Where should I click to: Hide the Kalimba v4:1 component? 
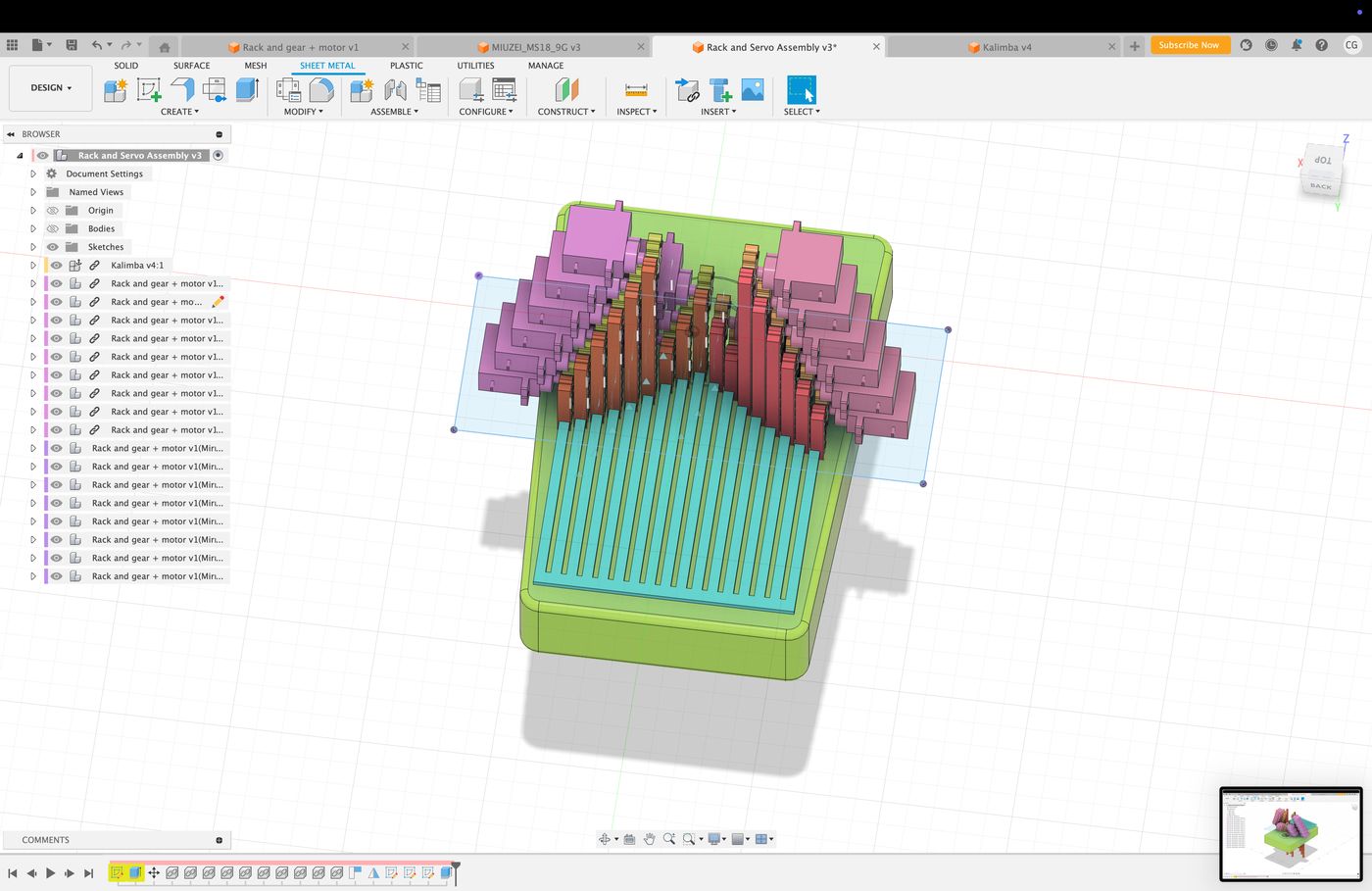[x=56, y=266]
